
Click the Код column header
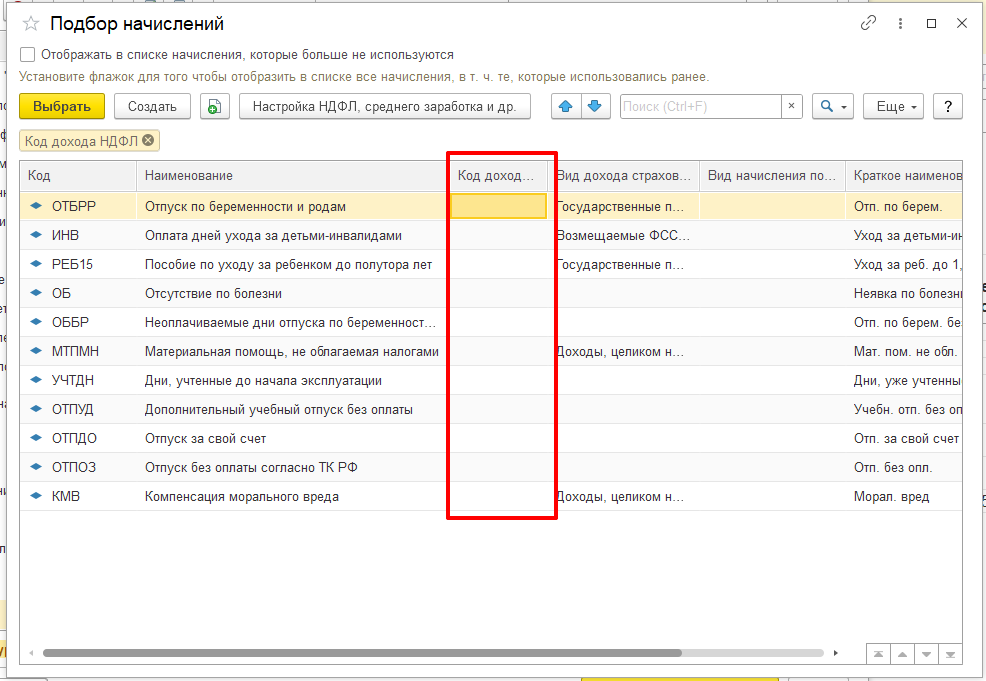click(78, 176)
